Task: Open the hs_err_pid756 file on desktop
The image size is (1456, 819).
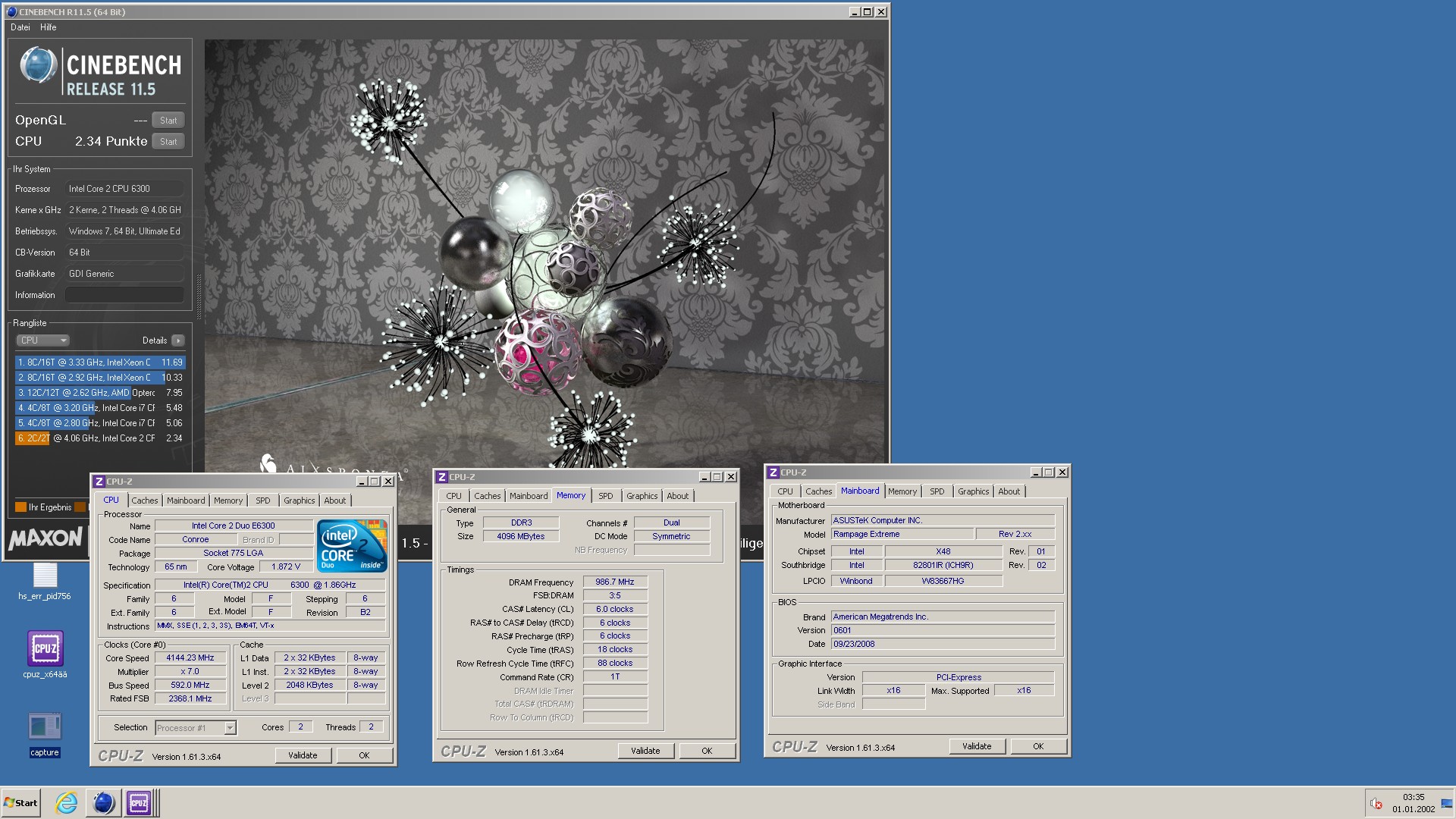Action: coord(45,580)
